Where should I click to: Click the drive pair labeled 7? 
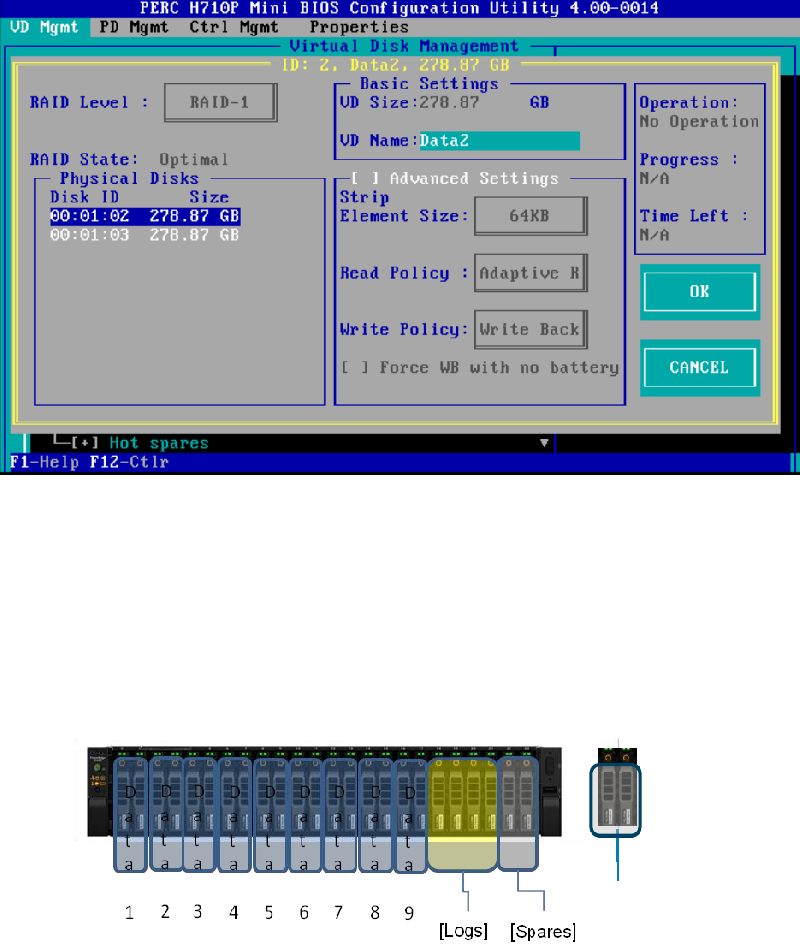[x=340, y=815]
